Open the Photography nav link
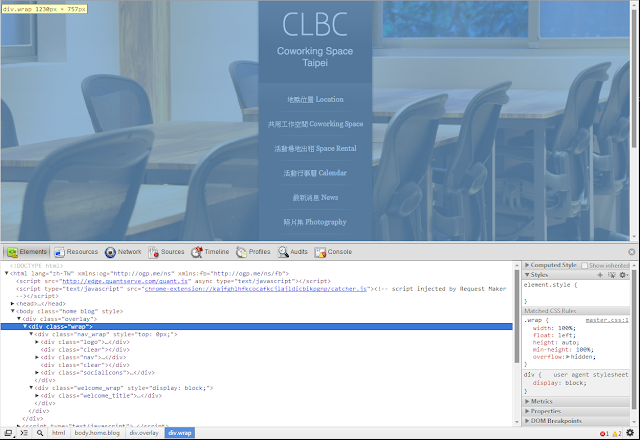 tap(315, 222)
